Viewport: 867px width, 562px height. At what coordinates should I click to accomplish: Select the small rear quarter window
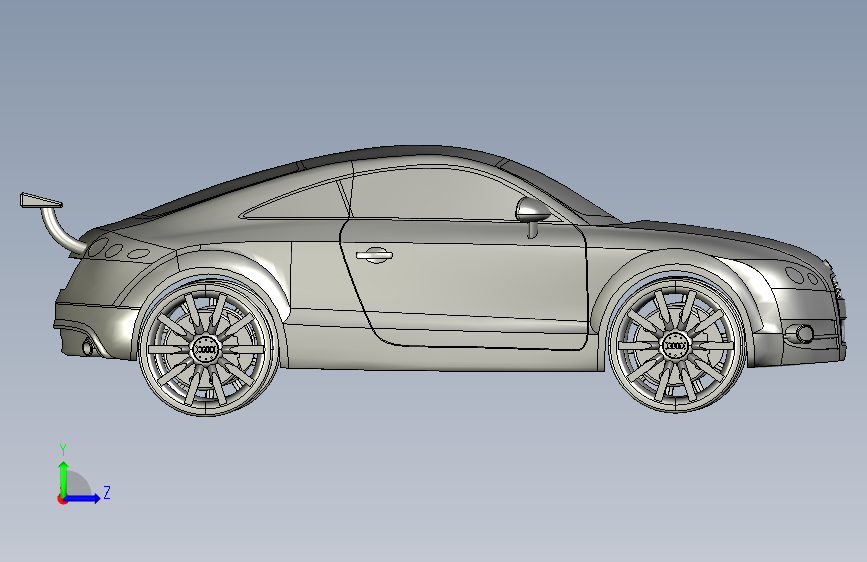[x=299, y=200]
